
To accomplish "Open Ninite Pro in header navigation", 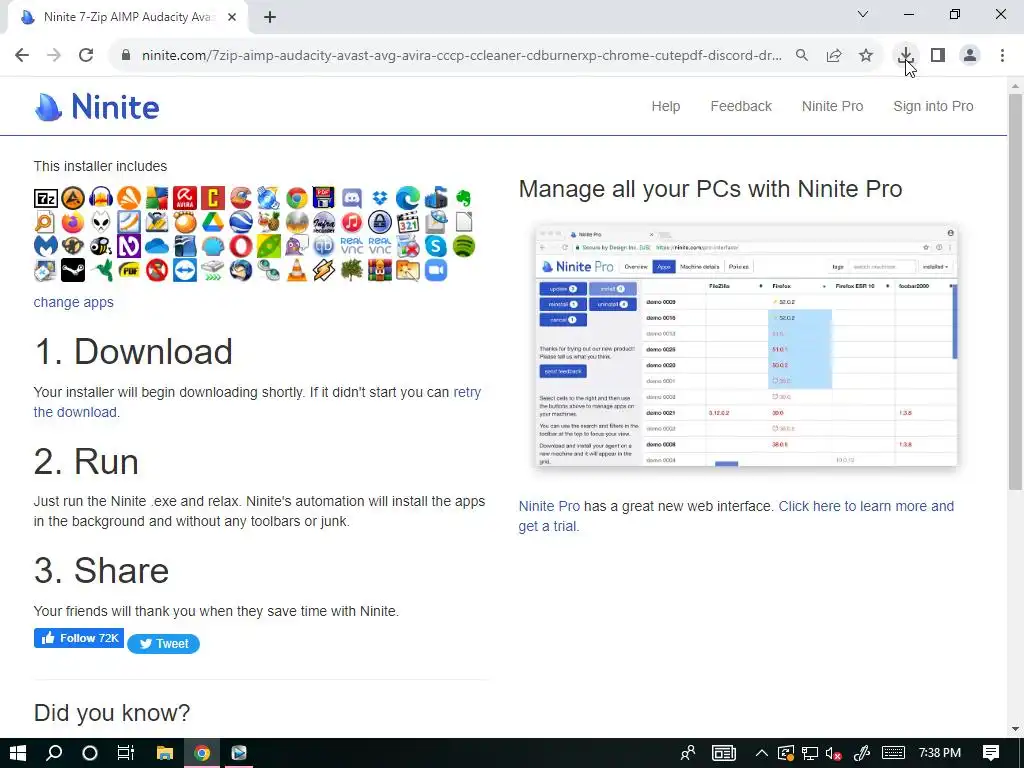I will [832, 106].
